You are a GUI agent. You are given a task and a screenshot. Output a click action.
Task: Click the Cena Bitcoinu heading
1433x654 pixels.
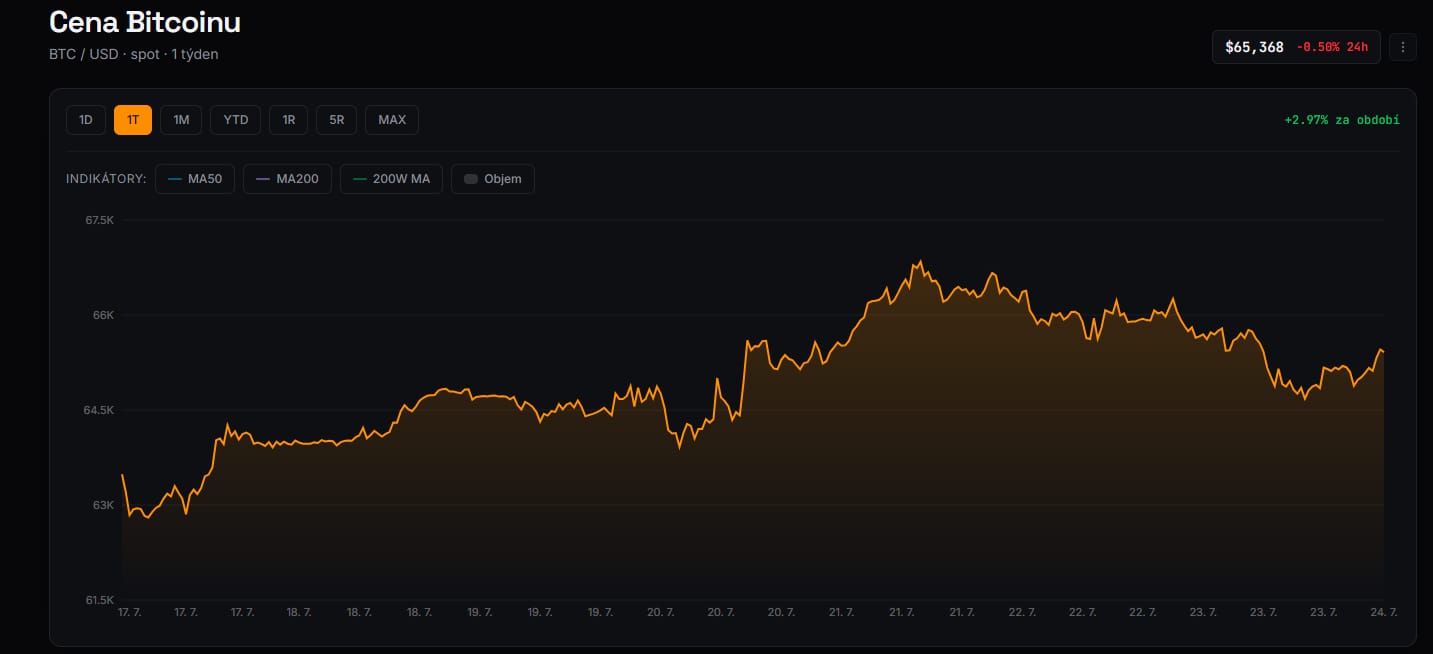145,22
